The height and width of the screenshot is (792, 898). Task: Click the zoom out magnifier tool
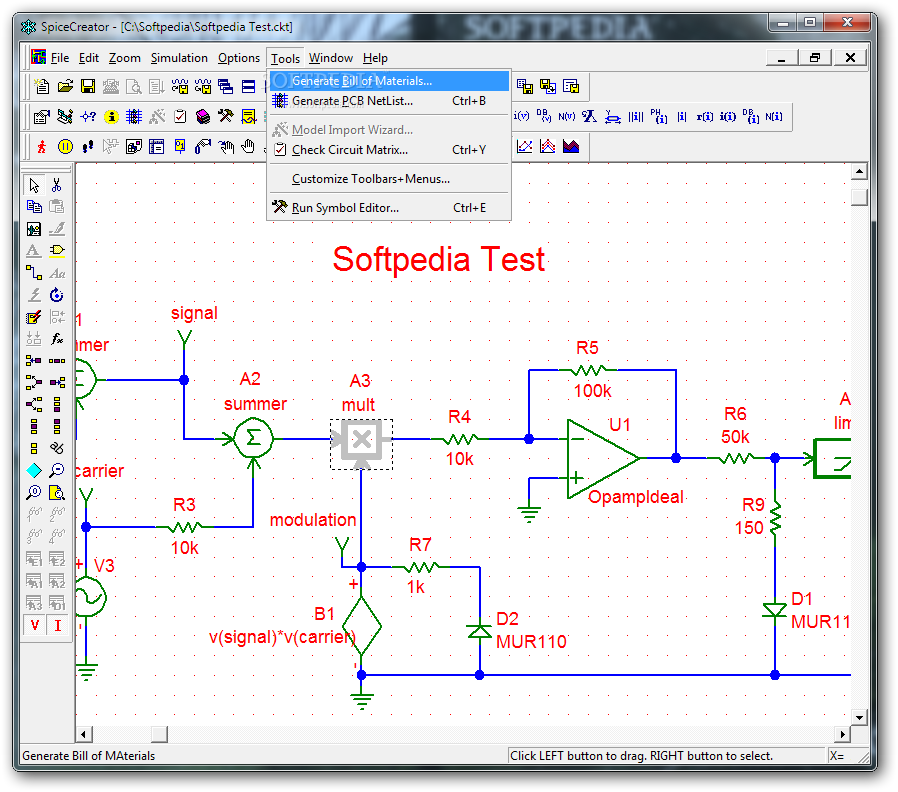(57, 471)
